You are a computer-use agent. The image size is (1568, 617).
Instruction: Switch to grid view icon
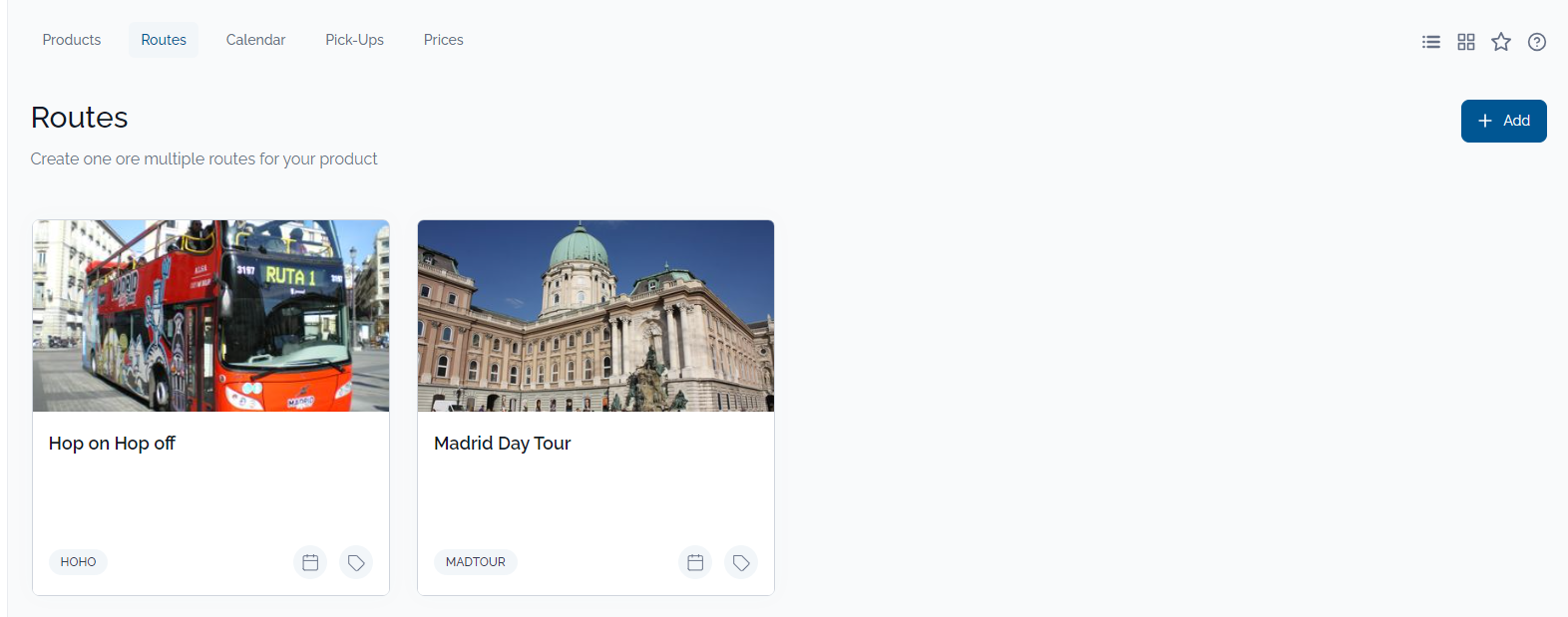(1465, 42)
